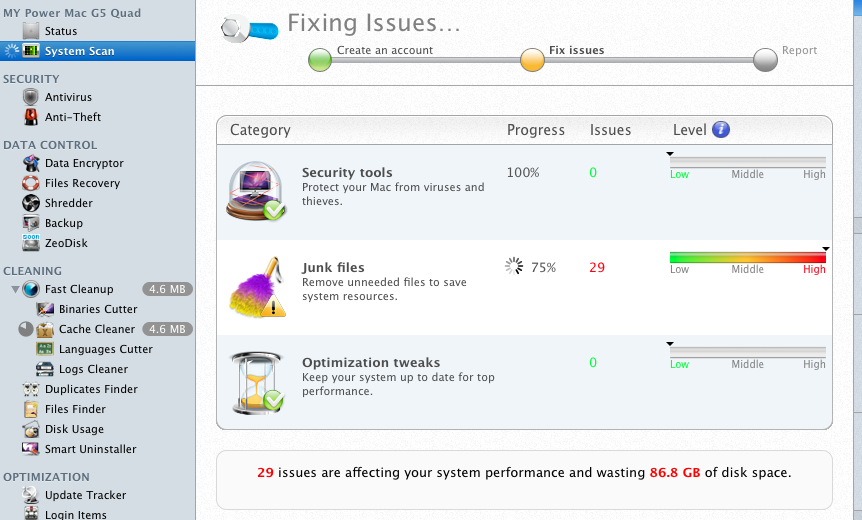Select the Create an account step circle
The height and width of the screenshot is (520, 862).
(320, 61)
